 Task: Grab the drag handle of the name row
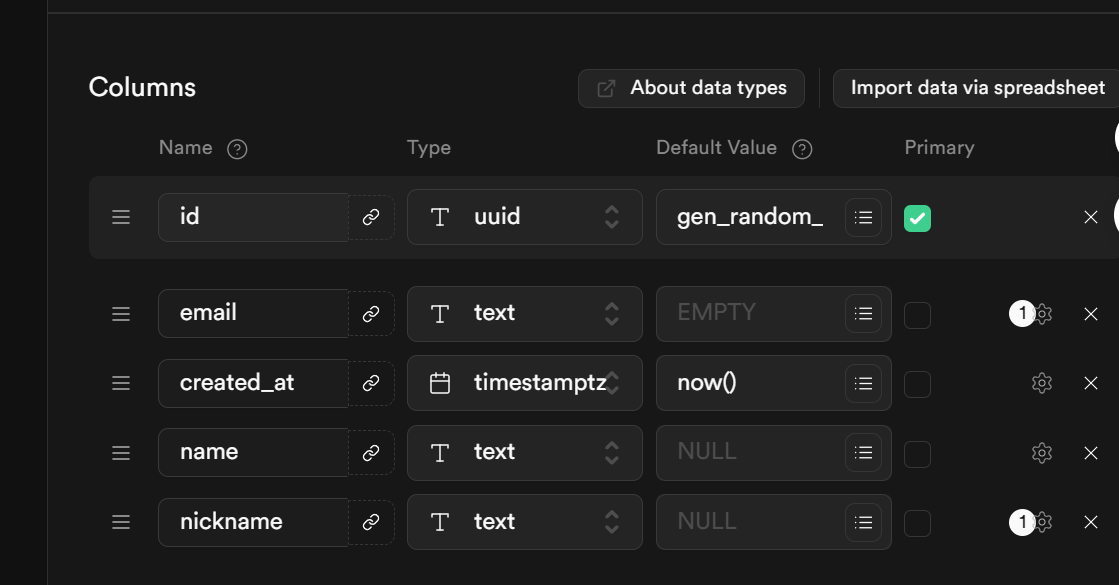point(121,453)
